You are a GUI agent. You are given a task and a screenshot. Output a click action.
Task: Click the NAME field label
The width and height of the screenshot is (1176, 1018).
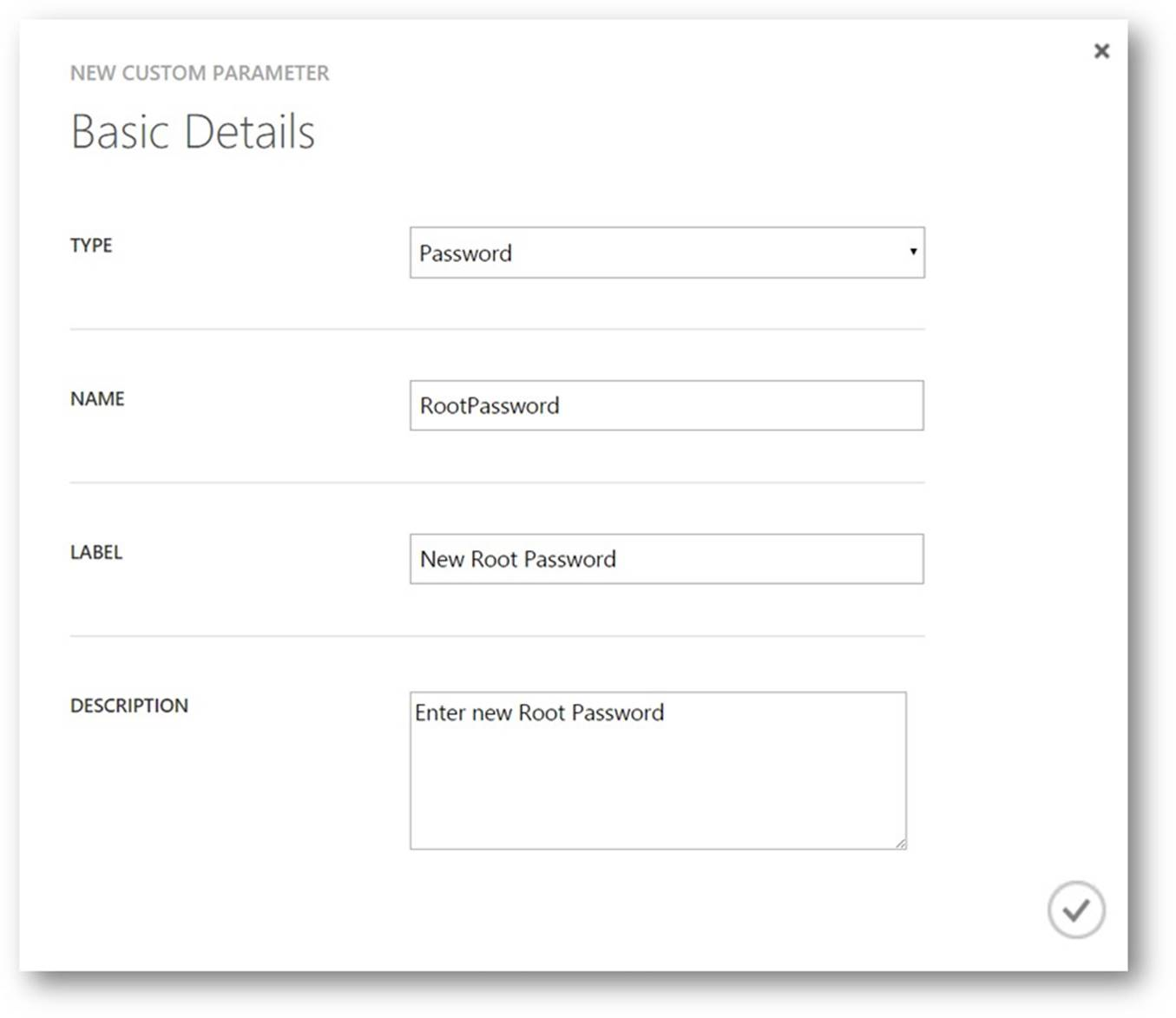(x=97, y=399)
